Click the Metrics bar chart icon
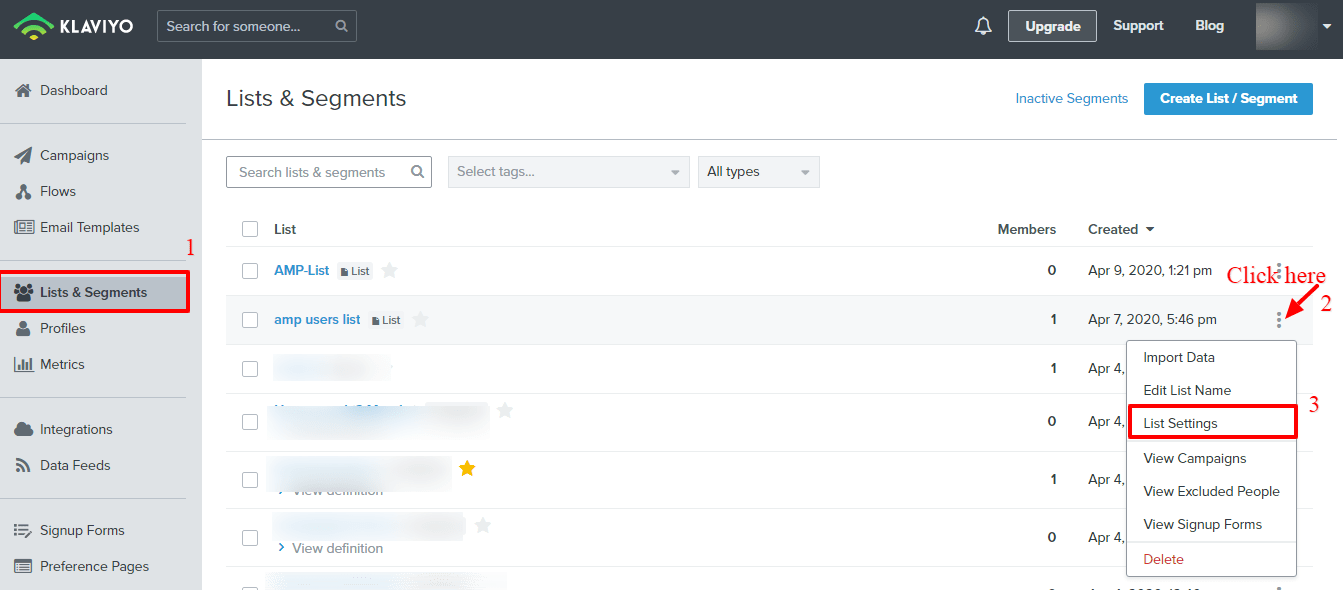This screenshot has width=1343, height=590. [24, 364]
